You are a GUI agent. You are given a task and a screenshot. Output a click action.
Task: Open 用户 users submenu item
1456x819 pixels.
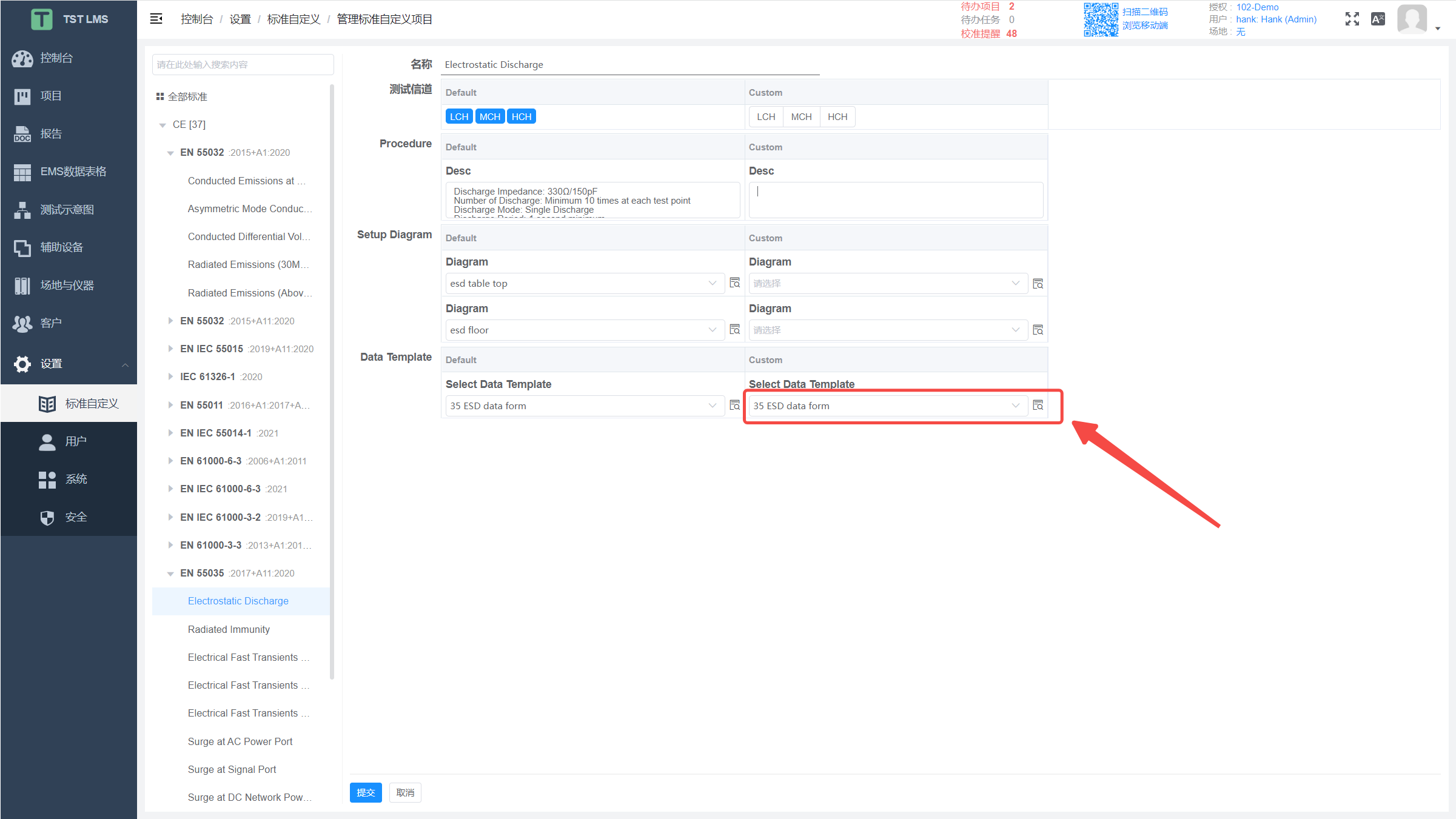pyautogui.click(x=69, y=441)
